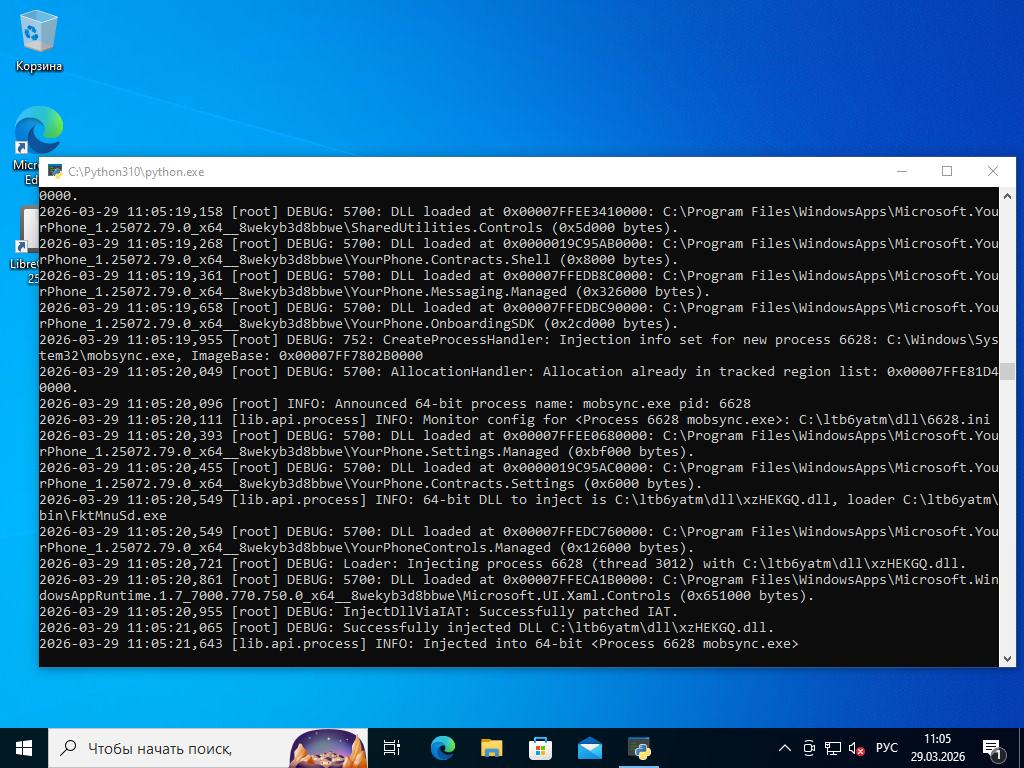Open the network status tray icon
The image size is (1024, 768).
[x=832, y=747]
